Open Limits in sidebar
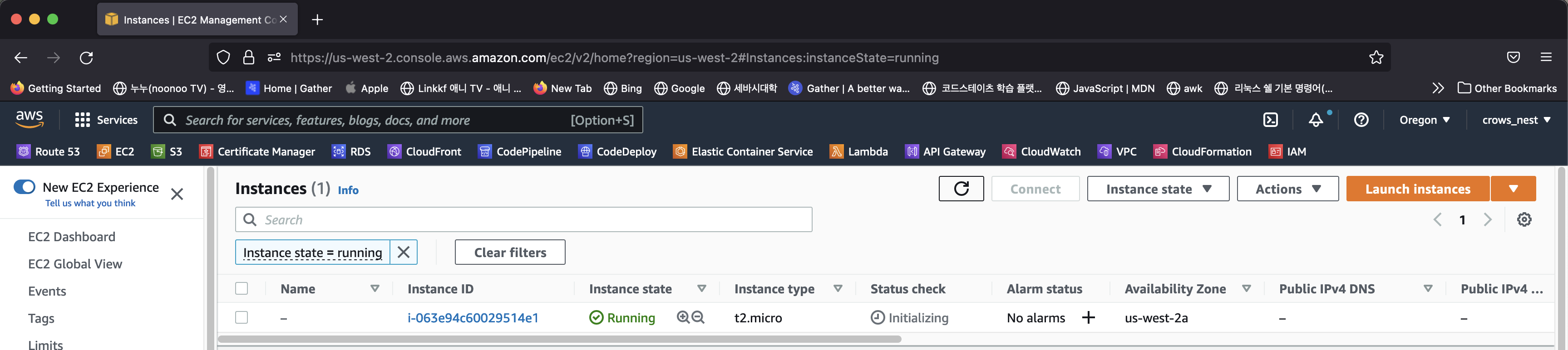This screenshot has height=350, width=1568. 45,344
